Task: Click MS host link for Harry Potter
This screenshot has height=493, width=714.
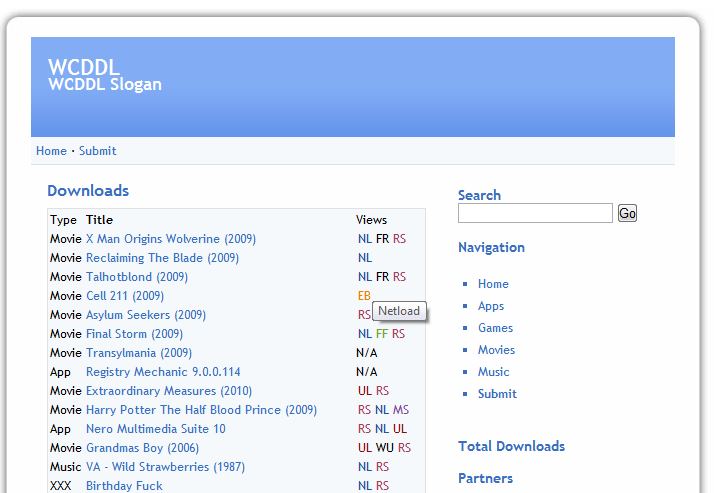Action: click(x=401, y=410)
